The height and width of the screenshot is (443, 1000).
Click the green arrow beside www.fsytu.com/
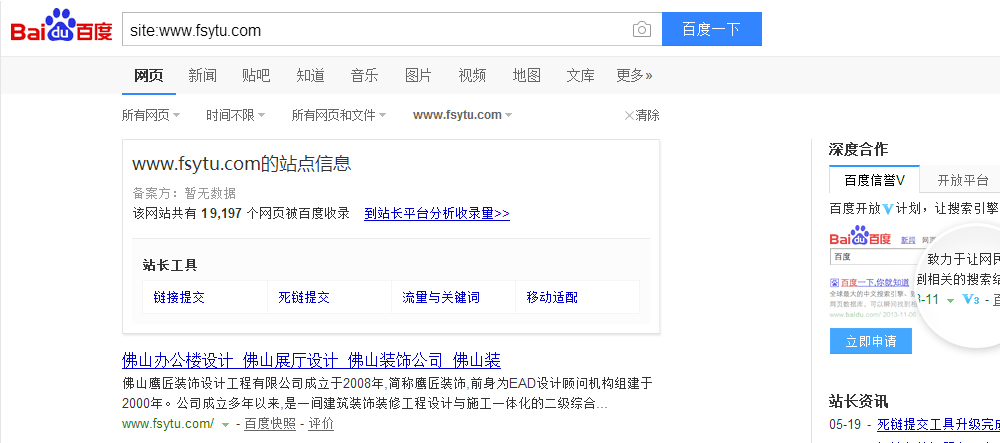coord(225,425)
